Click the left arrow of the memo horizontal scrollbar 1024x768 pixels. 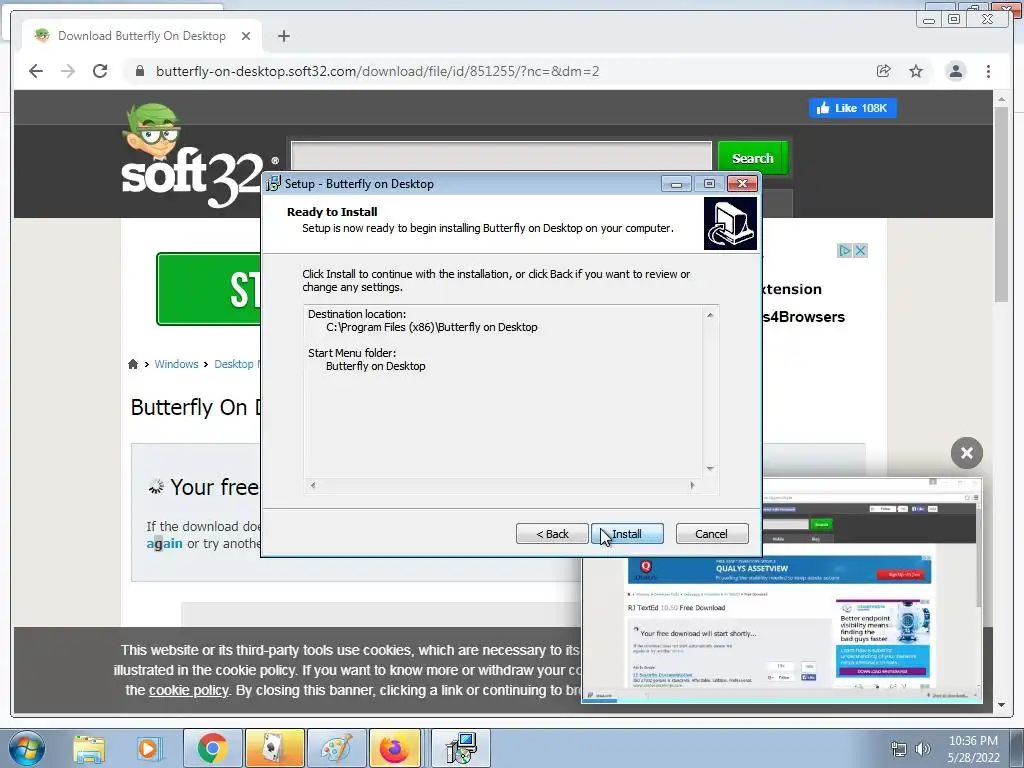pos(313,485)
